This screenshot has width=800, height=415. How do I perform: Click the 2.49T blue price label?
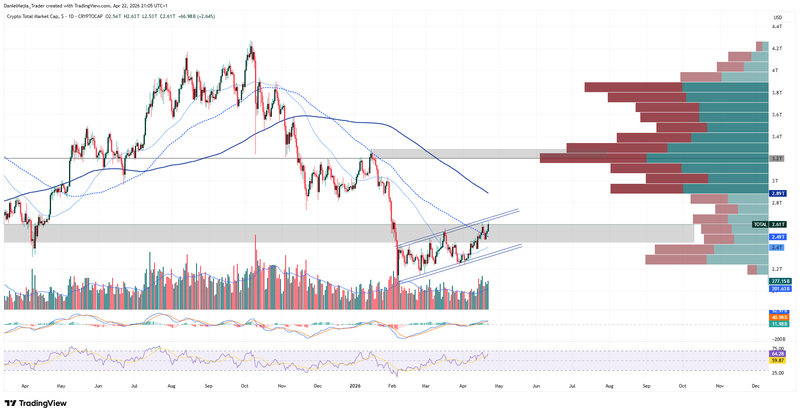[x=777, y=236]
